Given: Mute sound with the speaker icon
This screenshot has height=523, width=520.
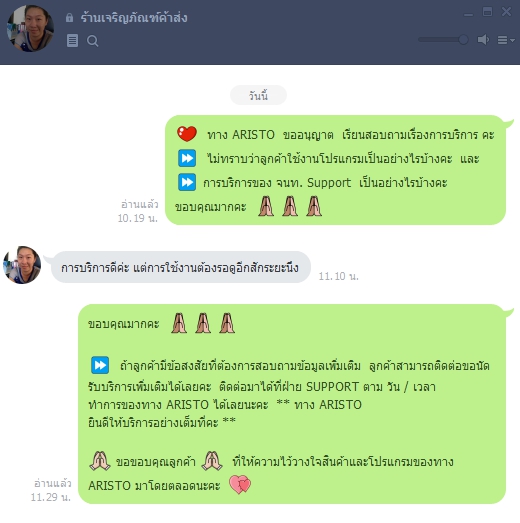Looking at the screenshot, I should [483, 40].
